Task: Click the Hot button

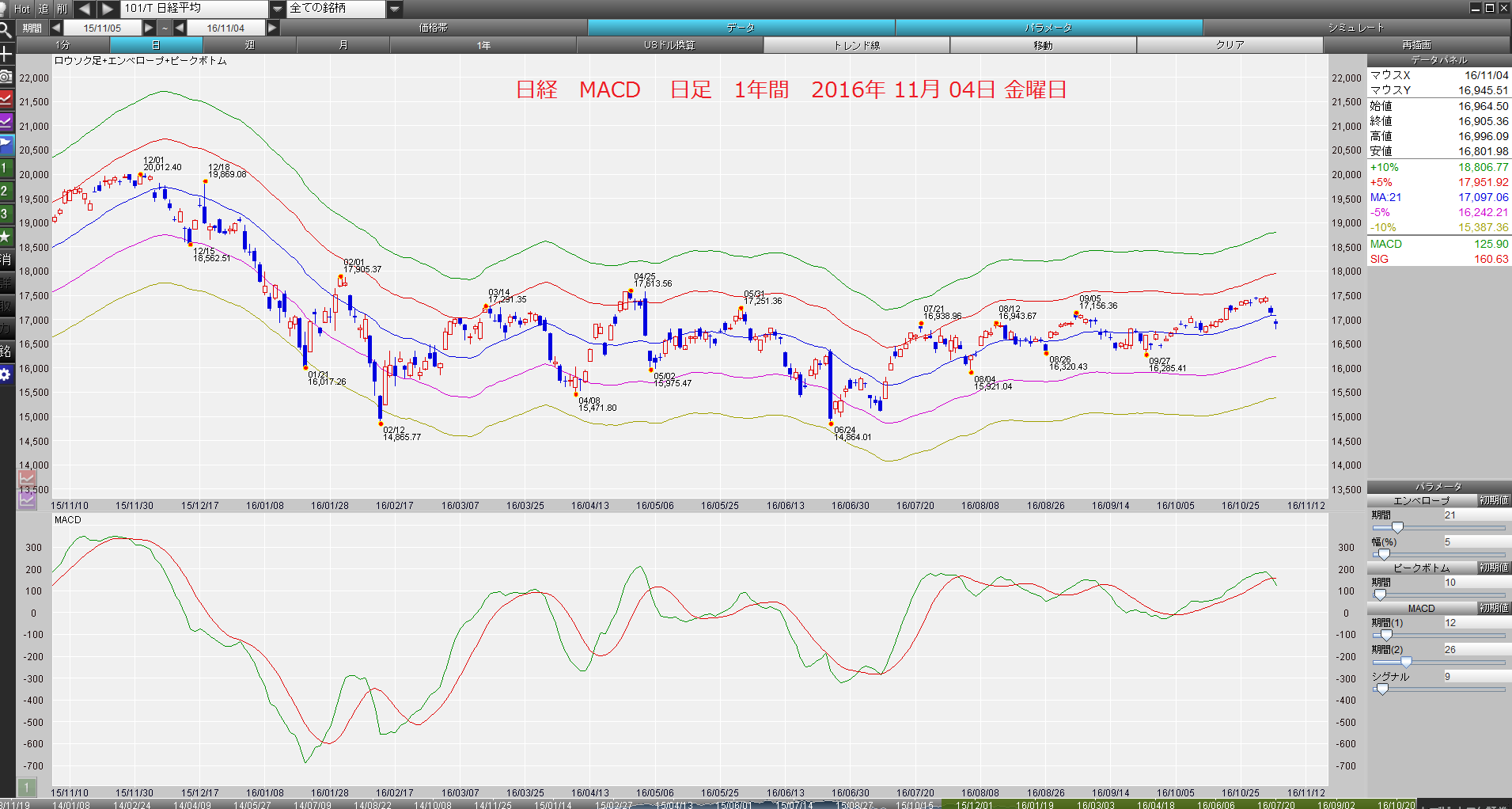Action: [22, 9]
